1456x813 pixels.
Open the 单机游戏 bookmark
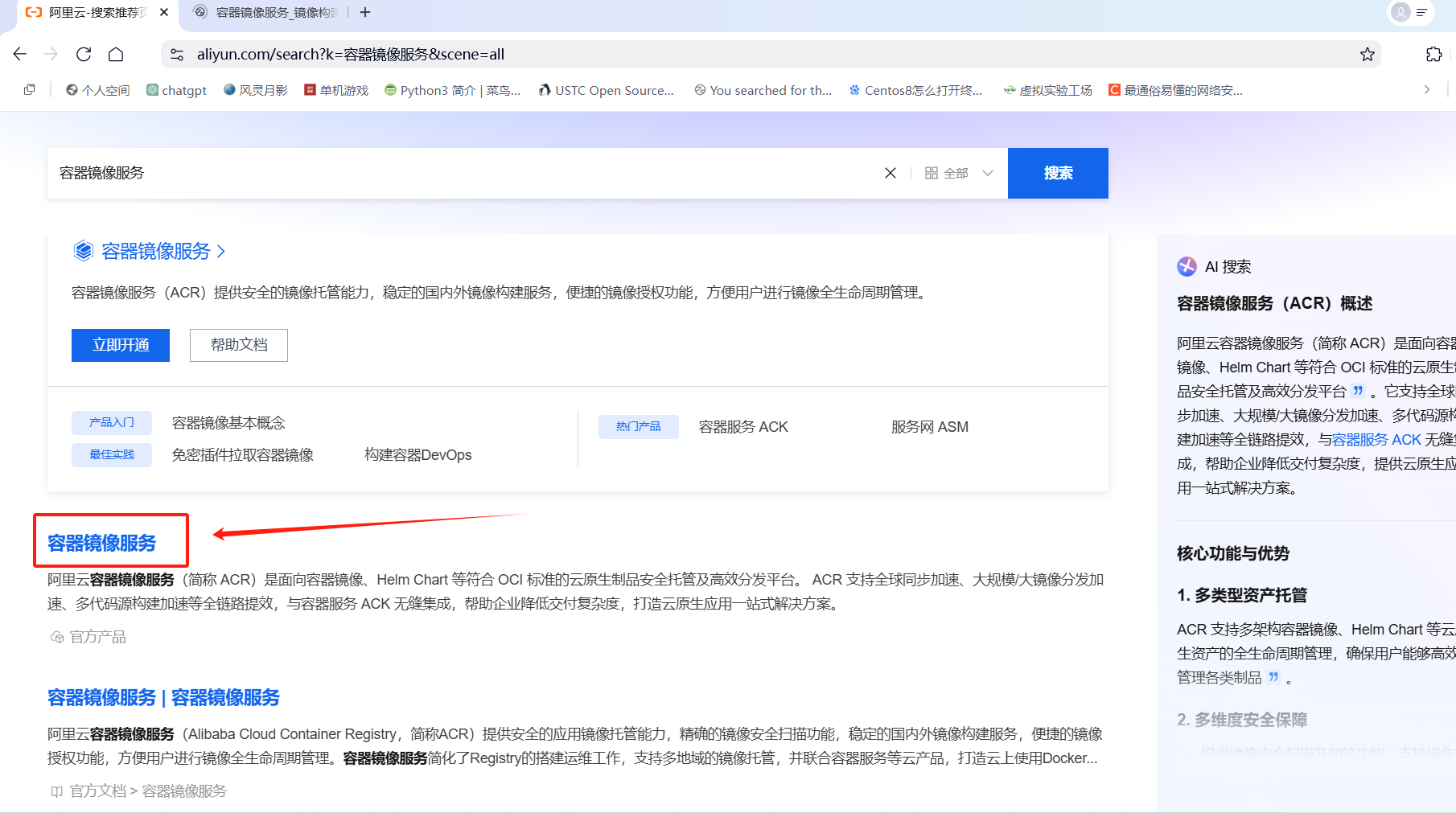tap(336, 90)
